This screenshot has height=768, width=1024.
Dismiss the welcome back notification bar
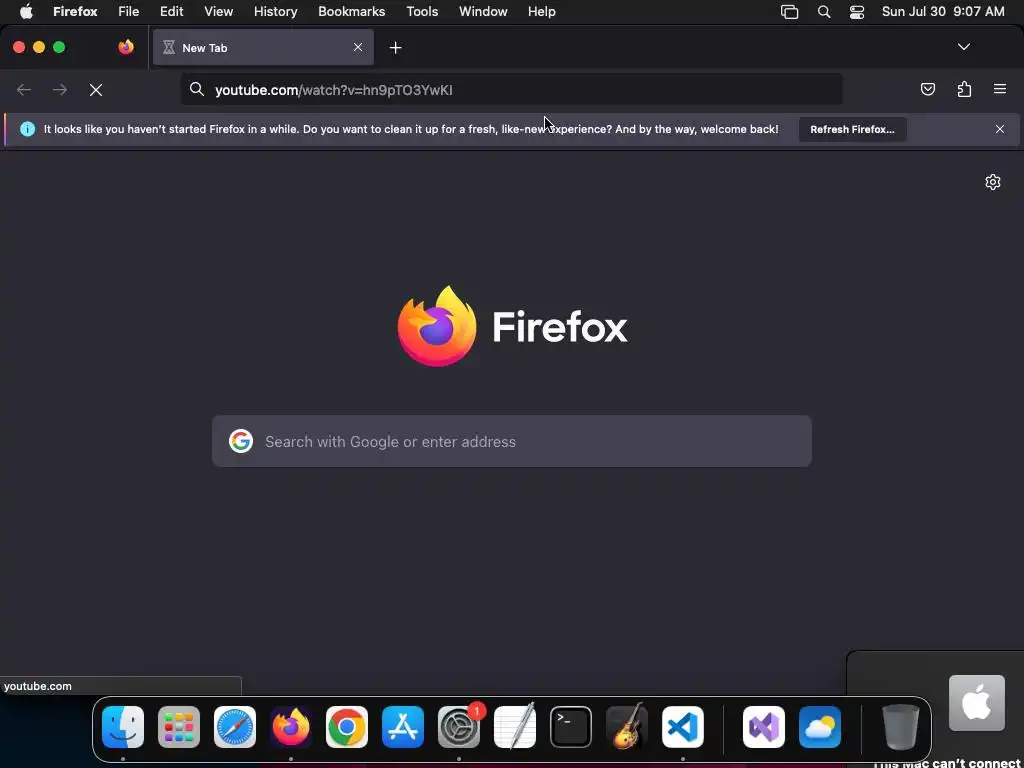point(1000,129)
